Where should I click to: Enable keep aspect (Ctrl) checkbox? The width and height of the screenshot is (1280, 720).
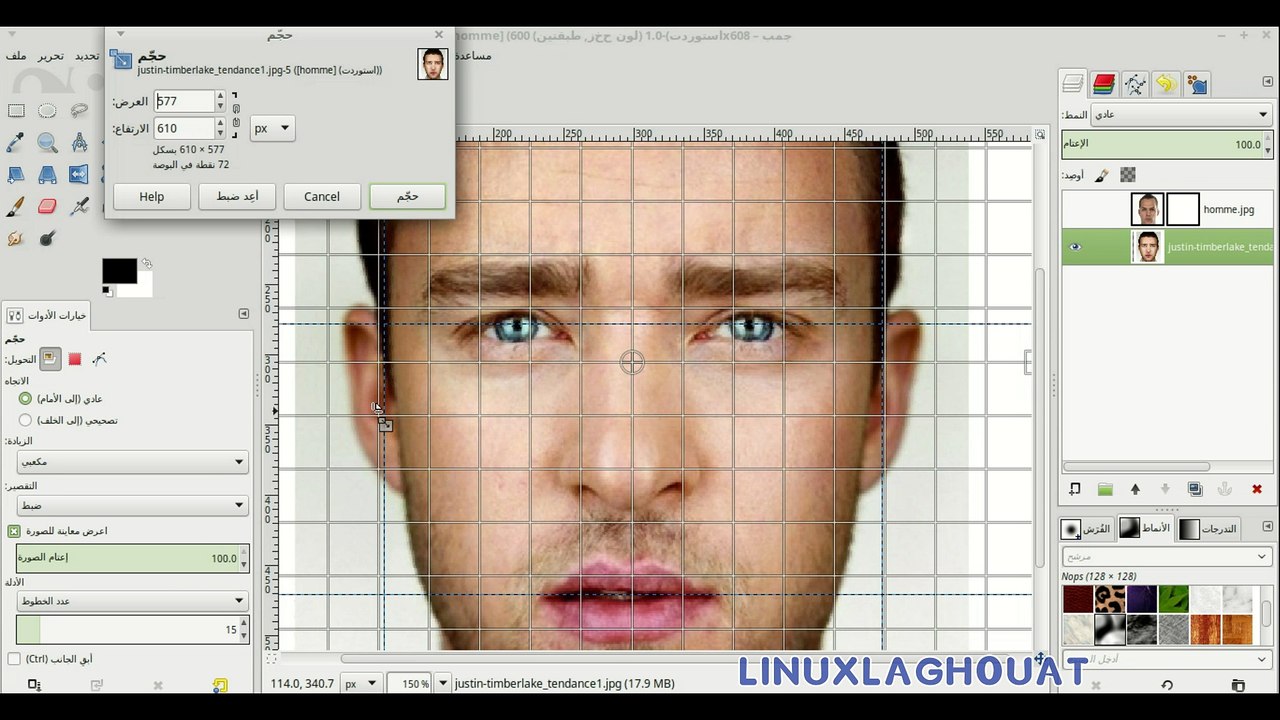click(14, 659)
